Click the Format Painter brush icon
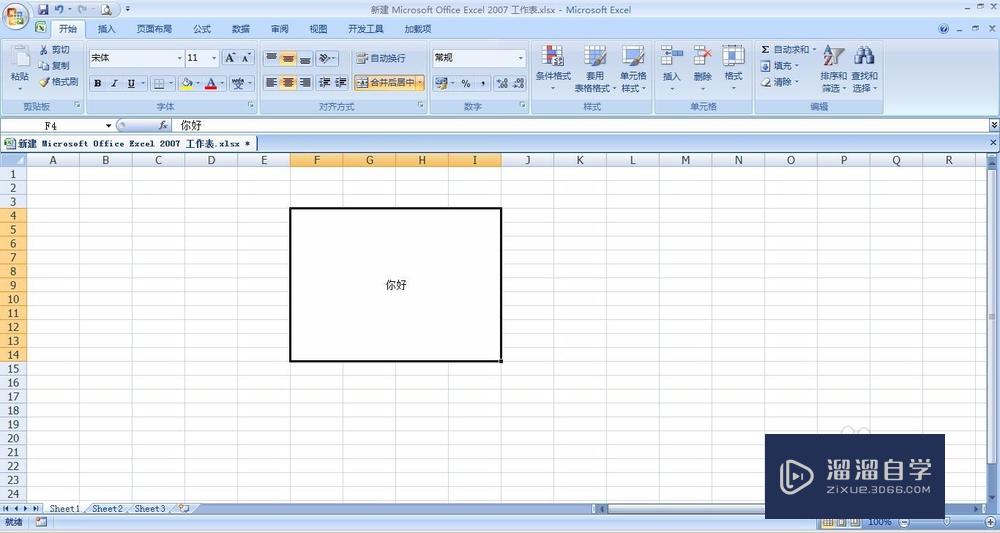The width and height of the screenshot is (1000, 533). point(44,82)
